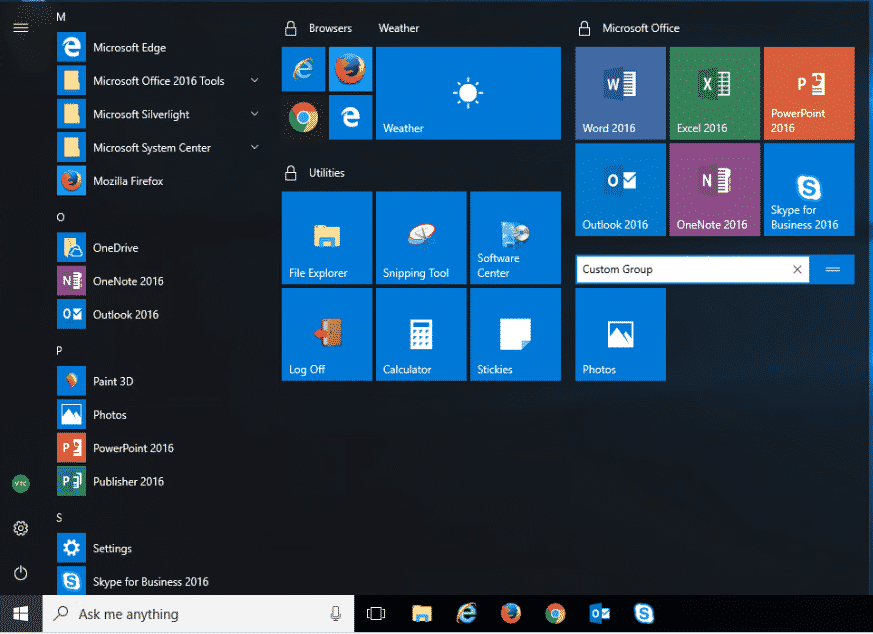Open OneNote 2016 from the app list

(159, 281)
